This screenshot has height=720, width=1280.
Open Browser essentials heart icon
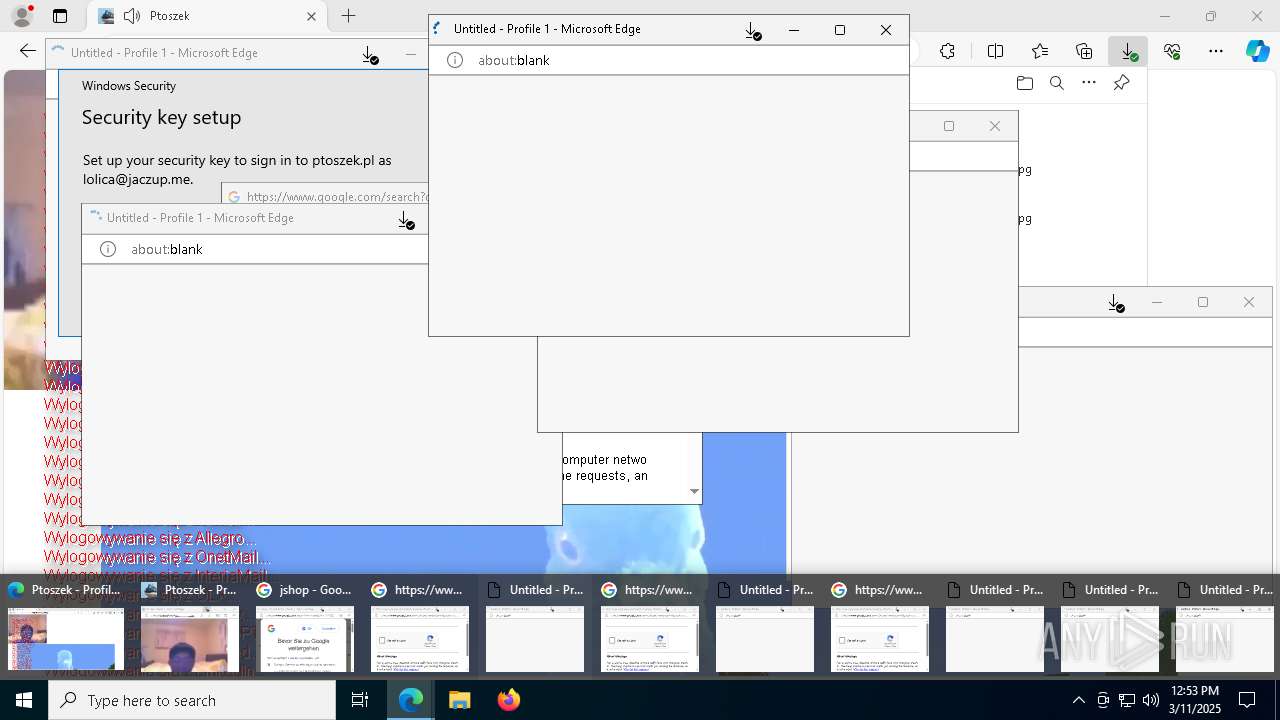click(x=1172, y=51)
